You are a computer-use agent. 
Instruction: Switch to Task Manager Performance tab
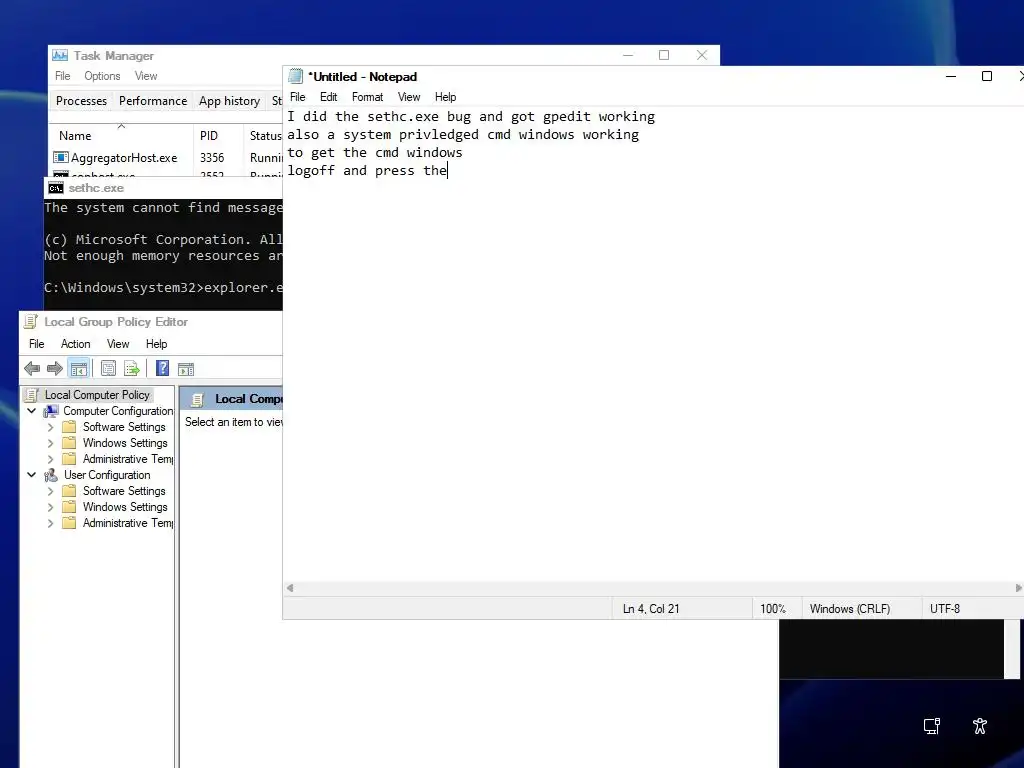click(153, 101)
